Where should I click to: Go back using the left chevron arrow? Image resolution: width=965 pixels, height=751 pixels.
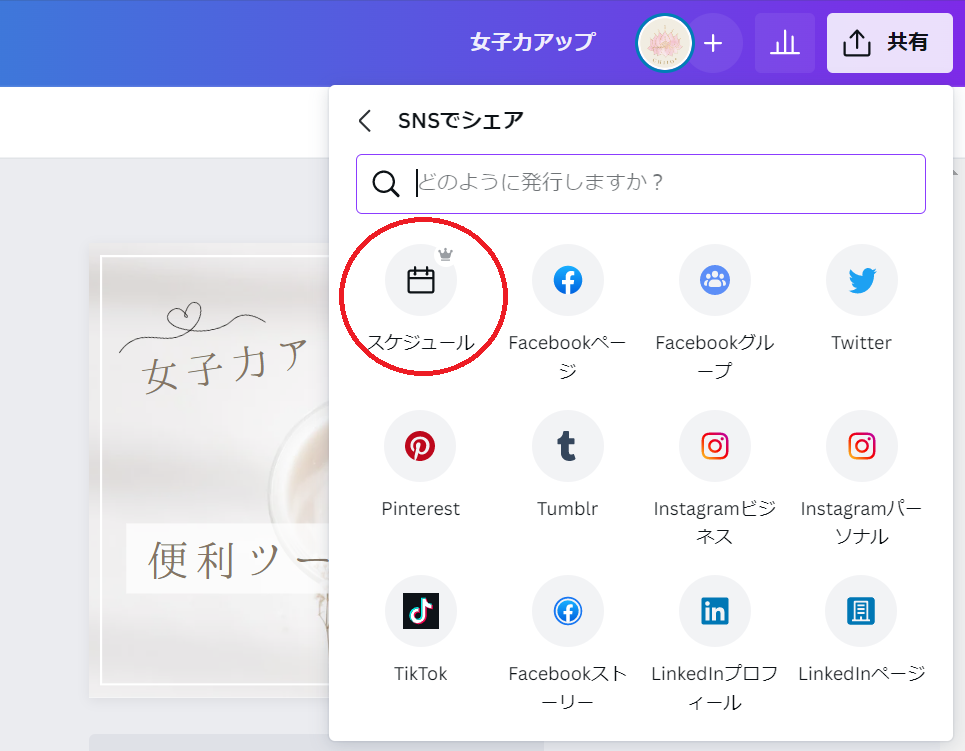tap(365, 121)
